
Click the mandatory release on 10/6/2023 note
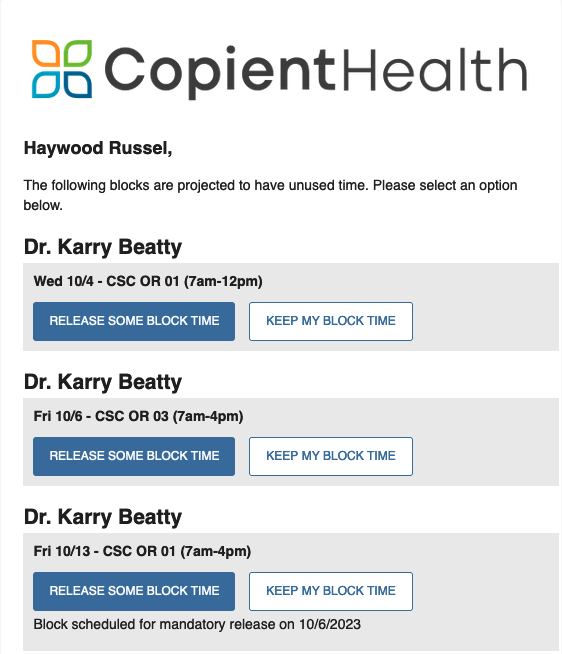[x=197, y=624]
